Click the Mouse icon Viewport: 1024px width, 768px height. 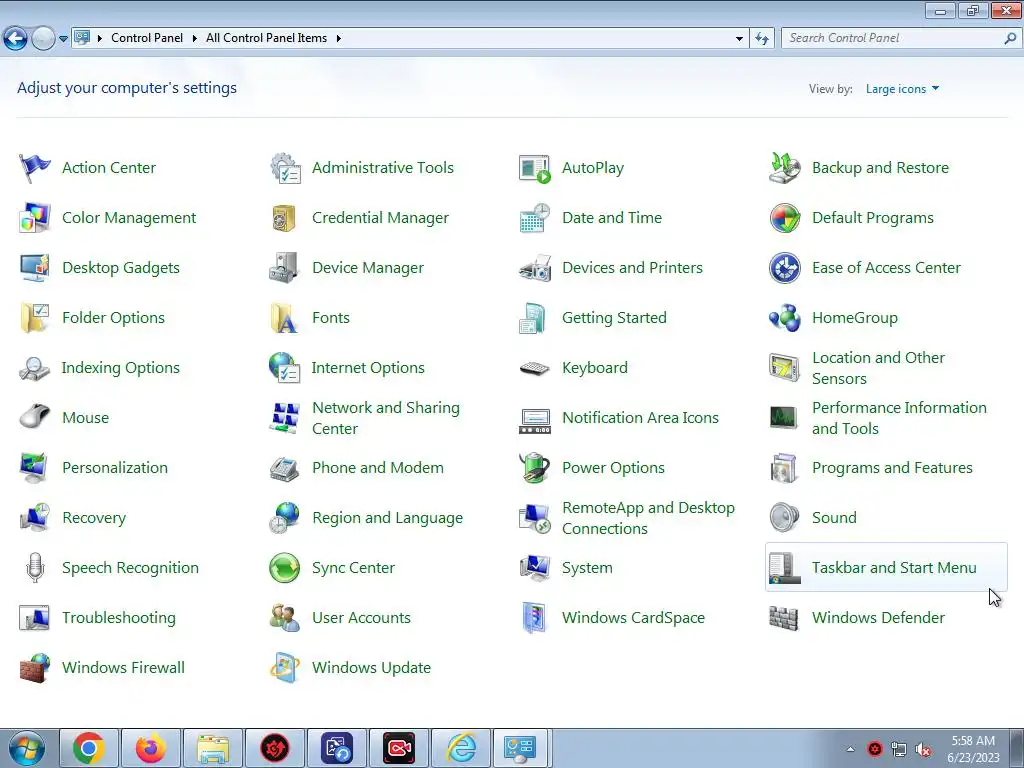tap(35, 418)
